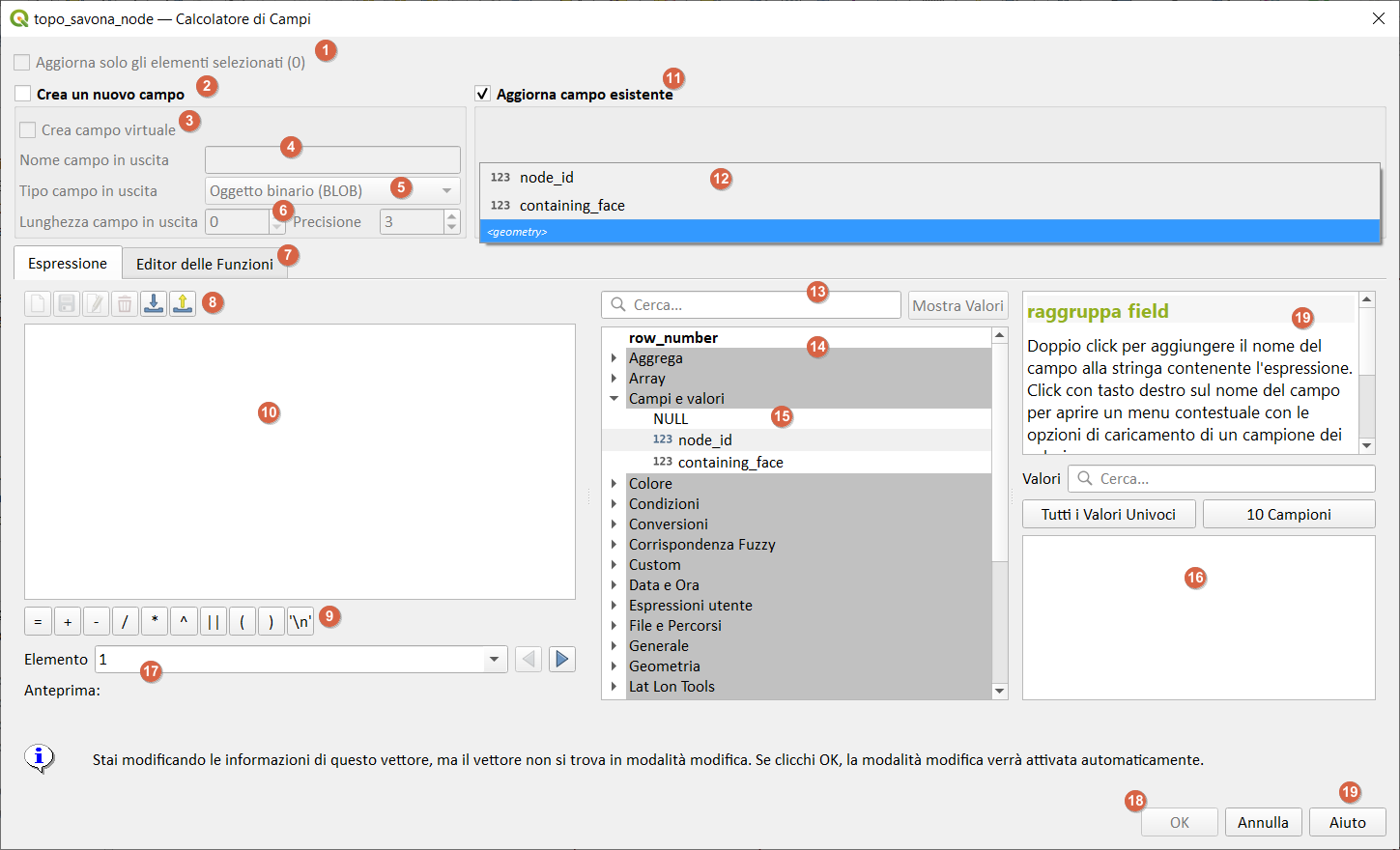The height and width of the screenshot is (850, 1400).
Task: Click the export user expressions icon
Action: click(183, 304)
